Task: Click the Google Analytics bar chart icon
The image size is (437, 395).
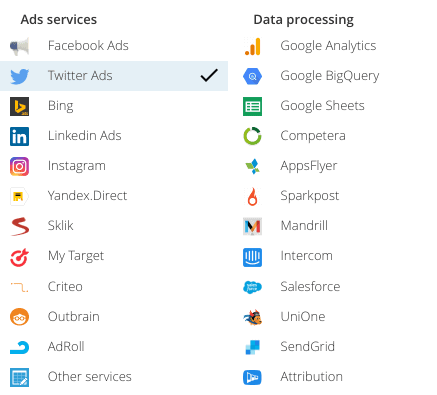Action: click(252, 46)
